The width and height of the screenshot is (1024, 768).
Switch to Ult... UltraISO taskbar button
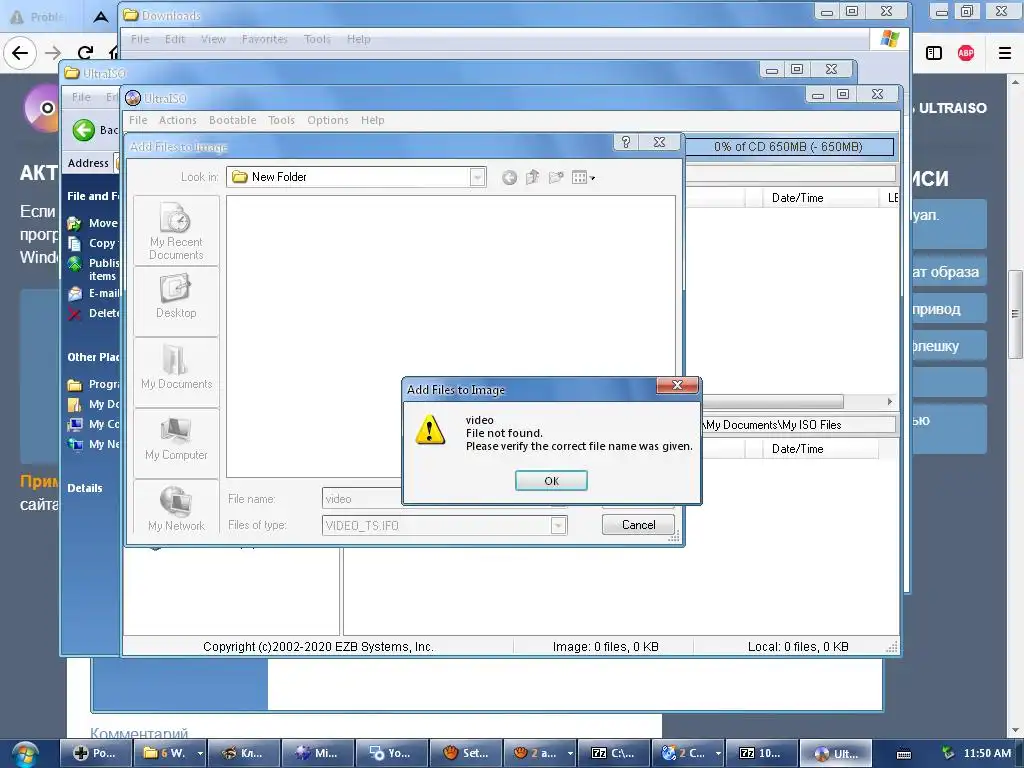pos(836,753)
